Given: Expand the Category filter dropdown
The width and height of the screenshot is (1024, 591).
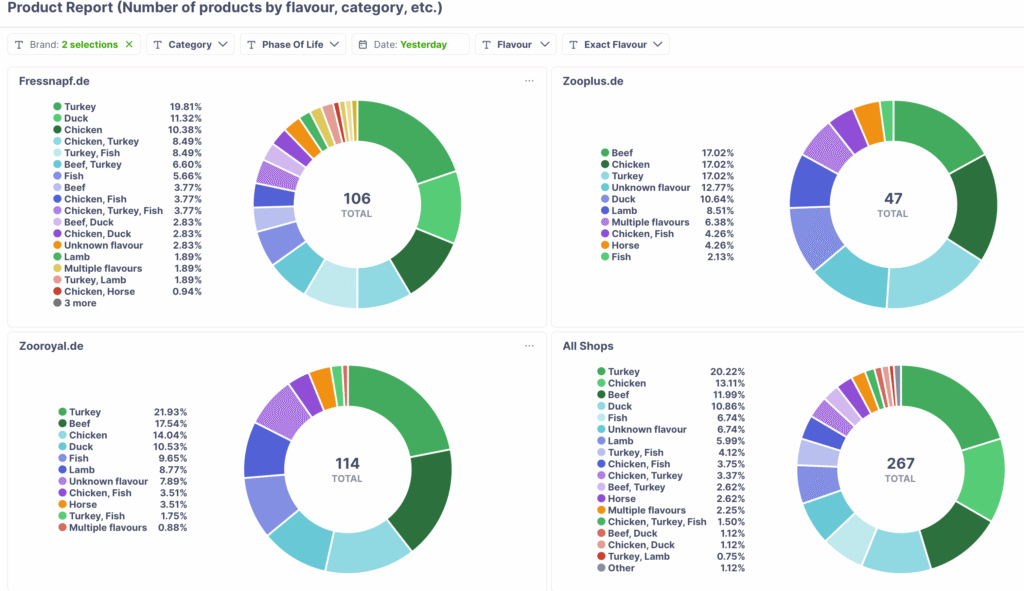Looking at the screenshot, I should coord(190,45).
